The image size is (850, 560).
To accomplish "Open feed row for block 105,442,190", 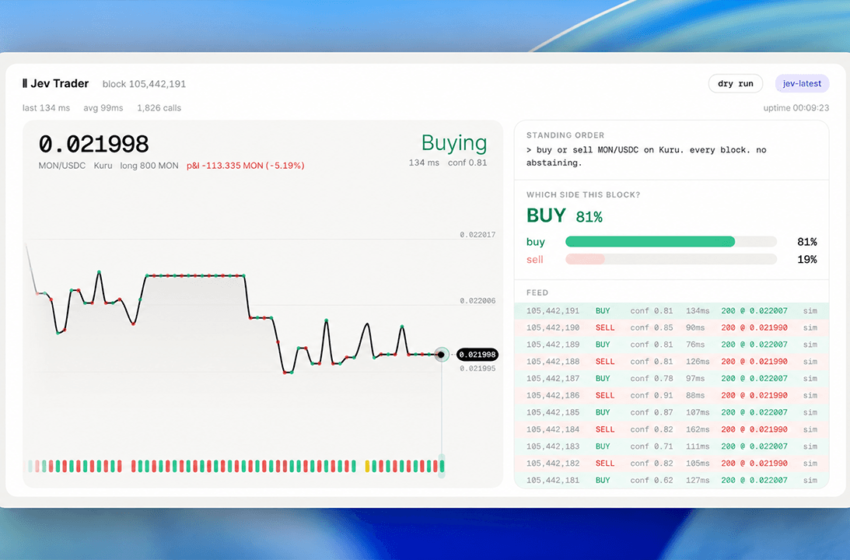I will point(671,327).
